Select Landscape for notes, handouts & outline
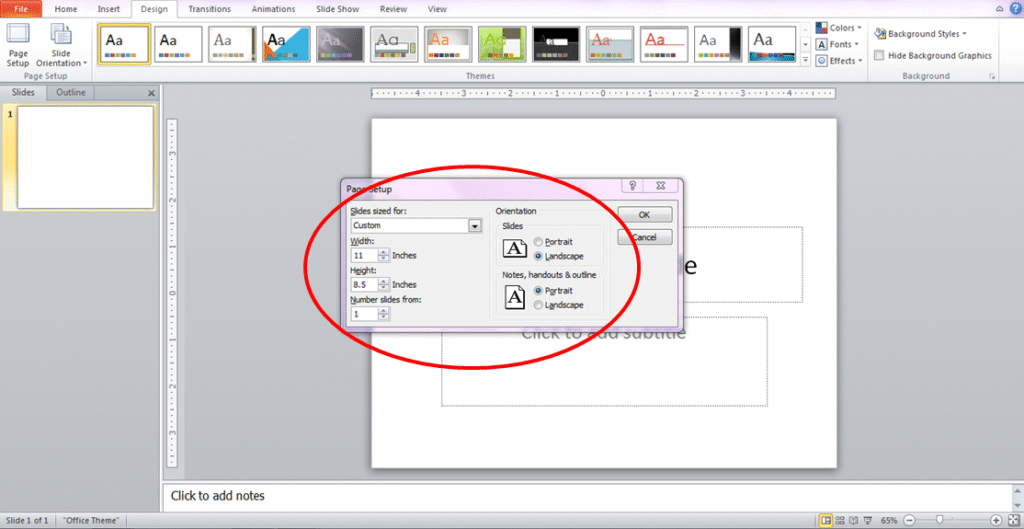This screenshot has width=1024, height=529. [540, 305]
